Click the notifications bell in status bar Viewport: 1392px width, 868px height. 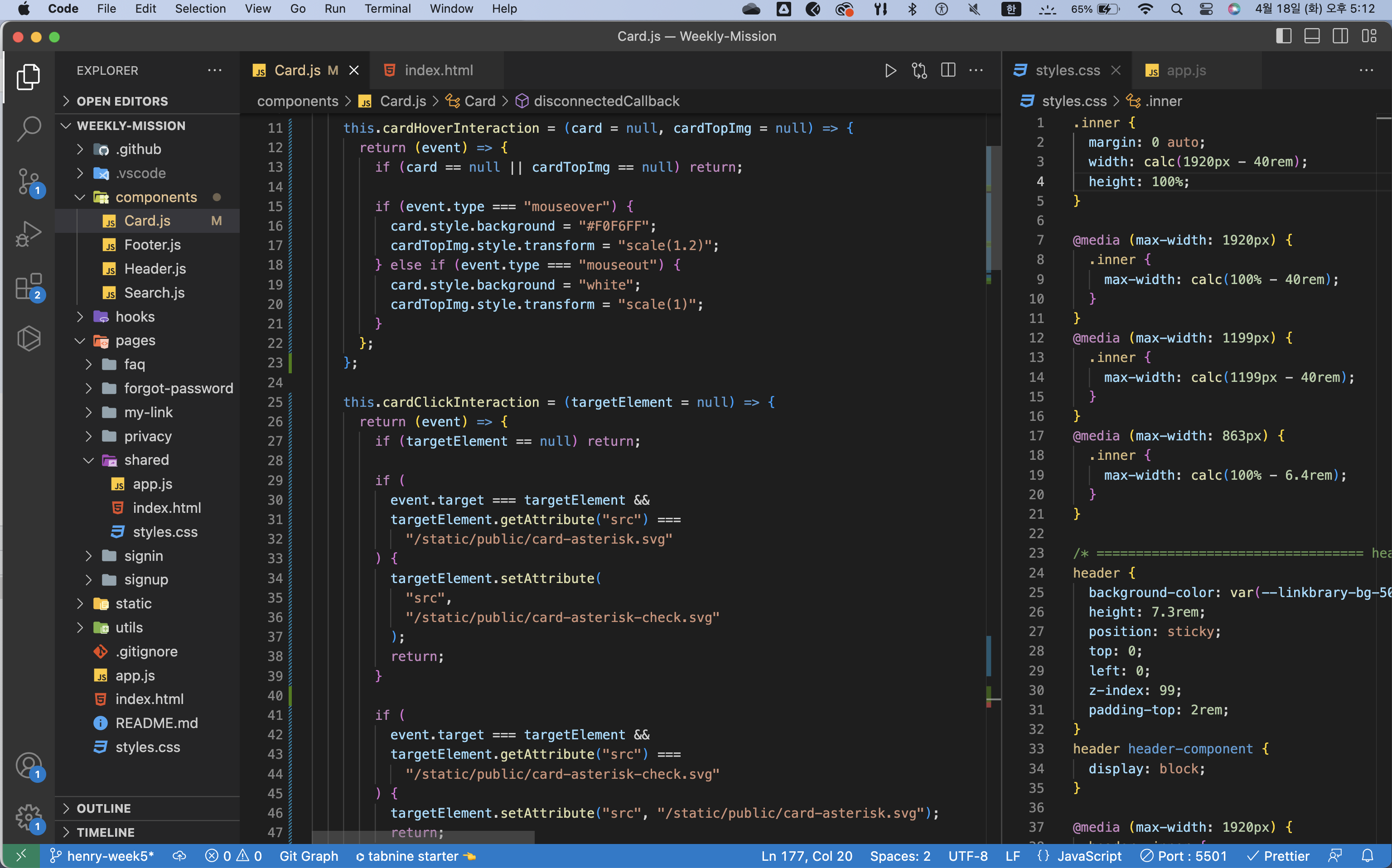tap(1368, 856)
